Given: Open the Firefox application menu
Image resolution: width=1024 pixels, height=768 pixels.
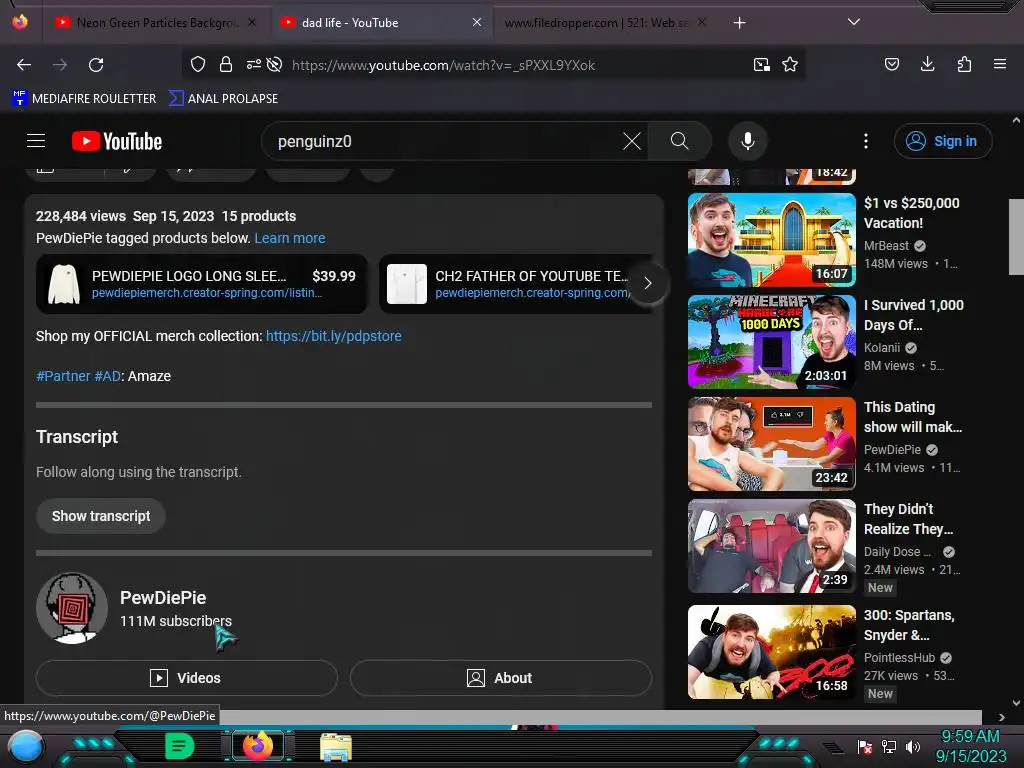Looking at the screenshot, I should (x=999, y=64).
